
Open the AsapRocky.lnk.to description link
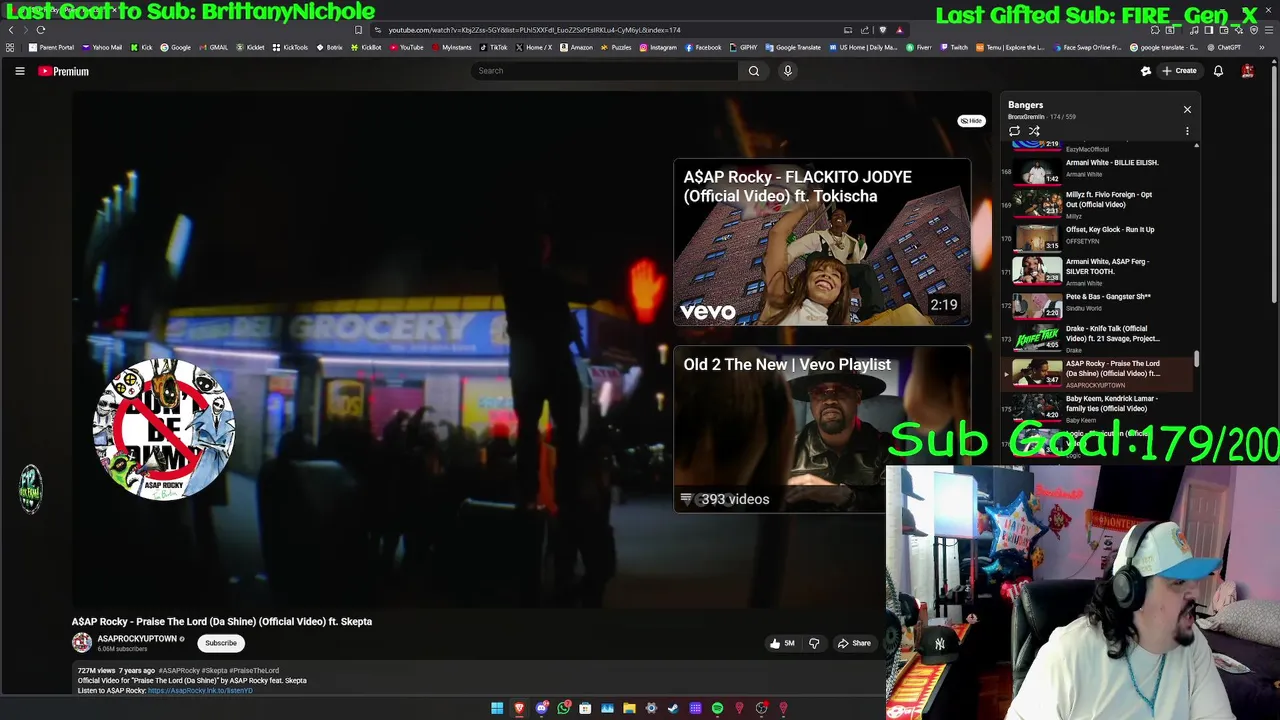(200, 690)
